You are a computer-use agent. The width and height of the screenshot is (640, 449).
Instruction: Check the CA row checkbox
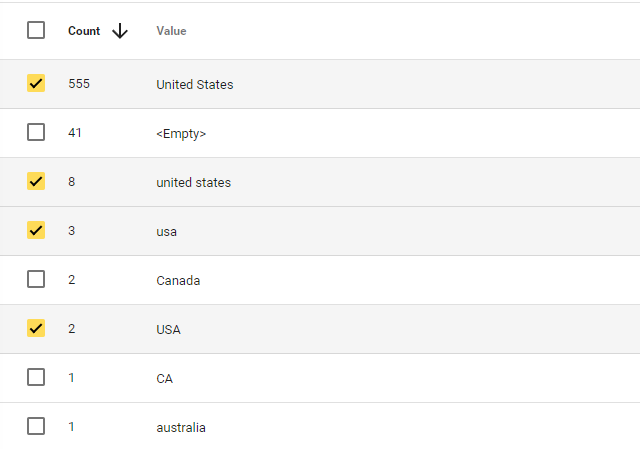coord(36,377)
